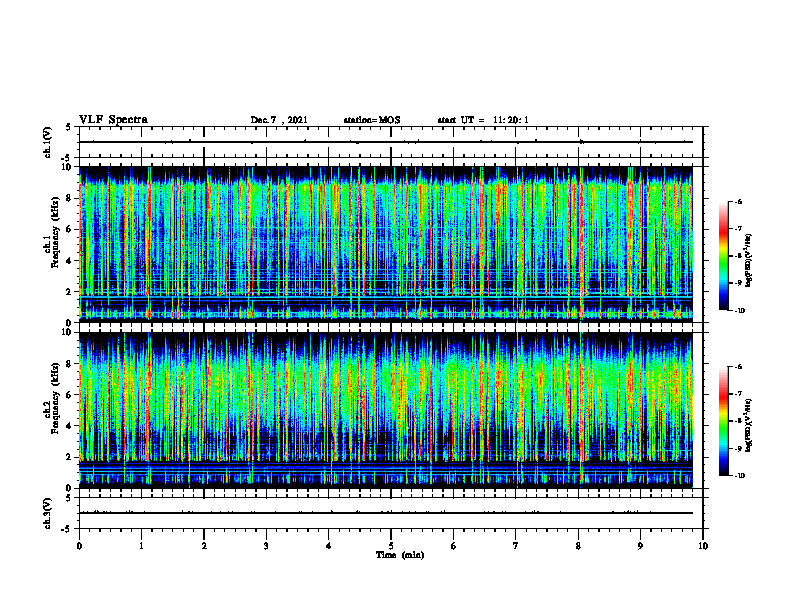Click the "-6" tick on the ch.2 colorbar
792x612 pixels.
pos(738,367)
